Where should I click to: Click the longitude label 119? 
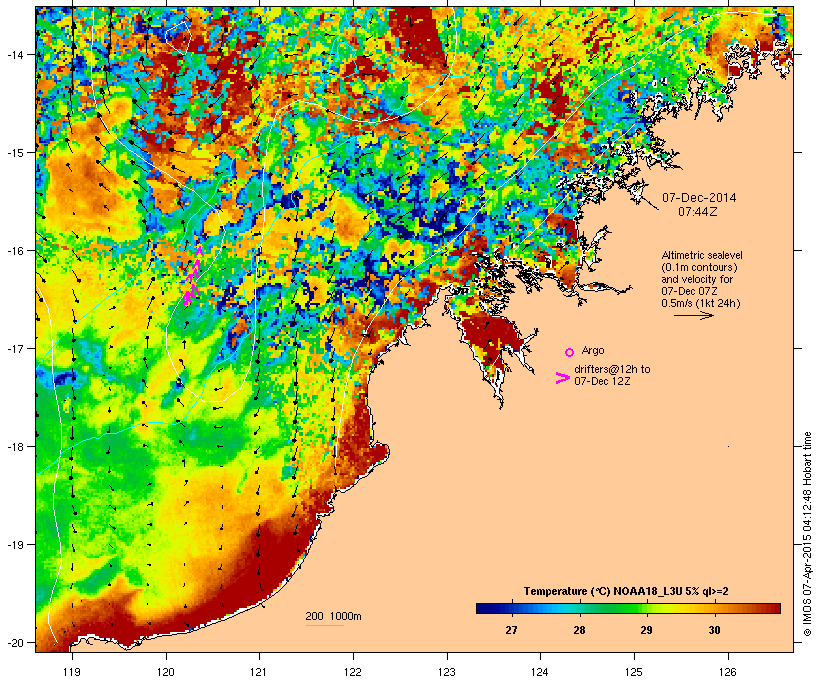72,672
